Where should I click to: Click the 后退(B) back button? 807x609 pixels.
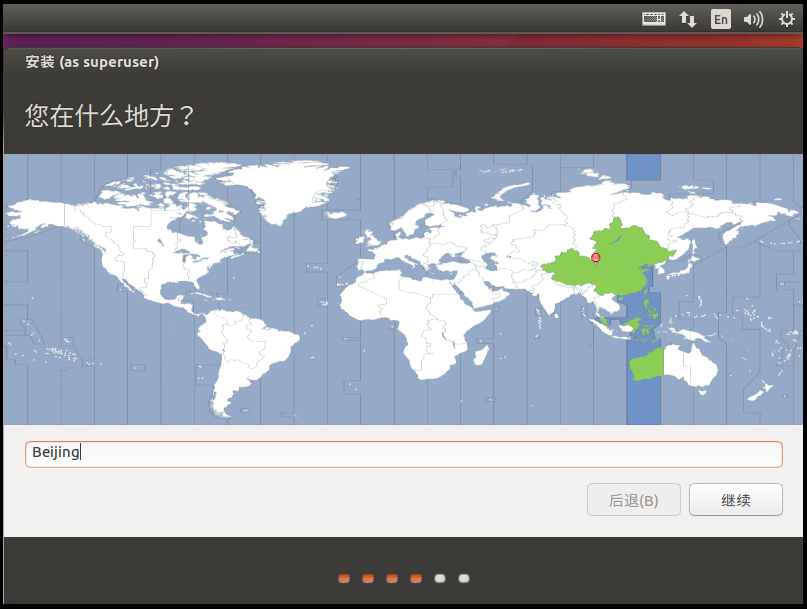(x=634, y=499)
